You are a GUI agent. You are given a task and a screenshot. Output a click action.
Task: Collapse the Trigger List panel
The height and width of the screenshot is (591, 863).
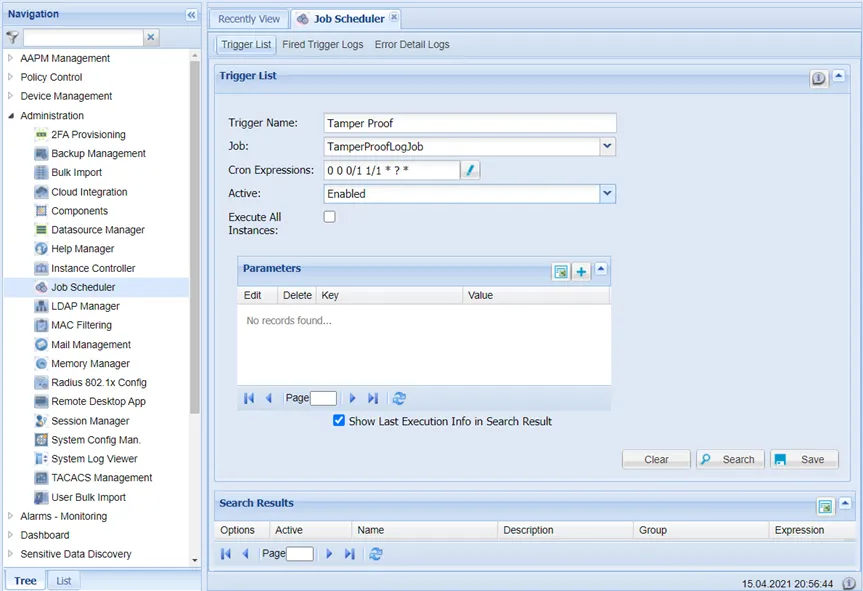(838, 76)
